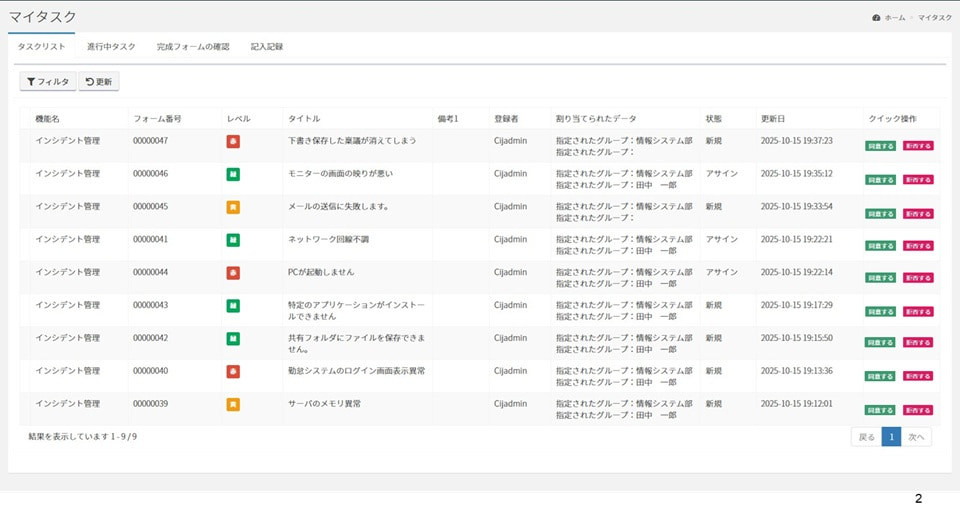The height and width of the screenshot is (513, 960).
Task: Go to the 次へ next page
Action: click(916, 437)
